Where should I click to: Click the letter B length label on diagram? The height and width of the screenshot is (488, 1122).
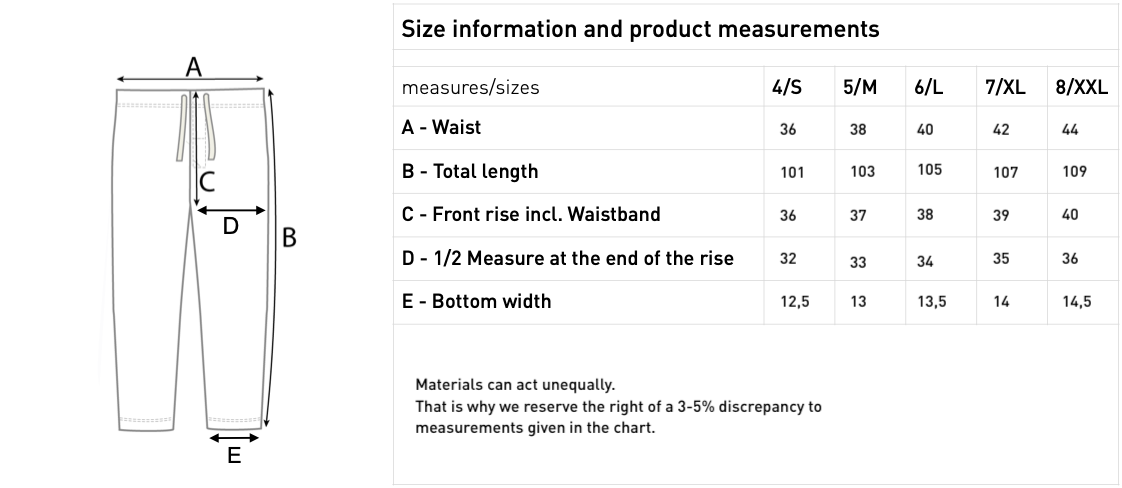pyautogui.click(x=289, y=238)
